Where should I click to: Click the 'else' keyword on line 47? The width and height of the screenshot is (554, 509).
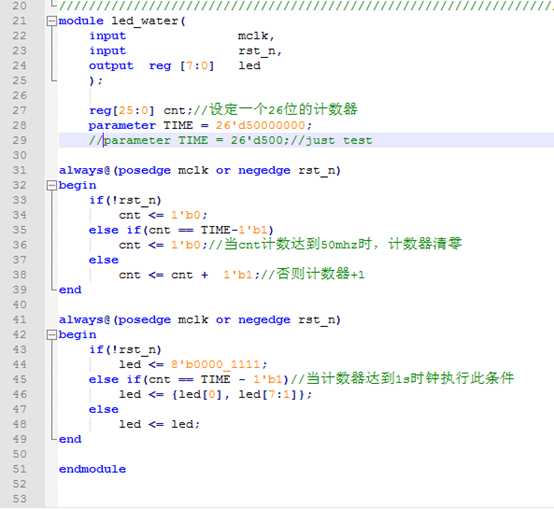(x=104, y=409)
